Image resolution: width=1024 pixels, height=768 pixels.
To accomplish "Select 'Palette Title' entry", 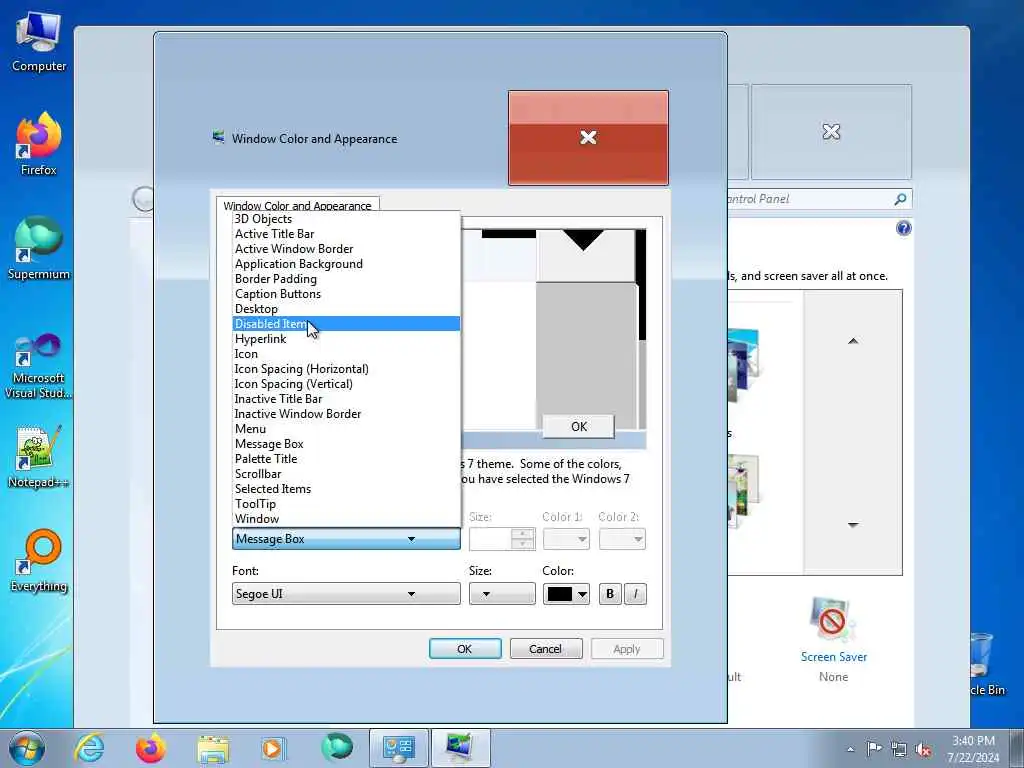I will point(346,459).
